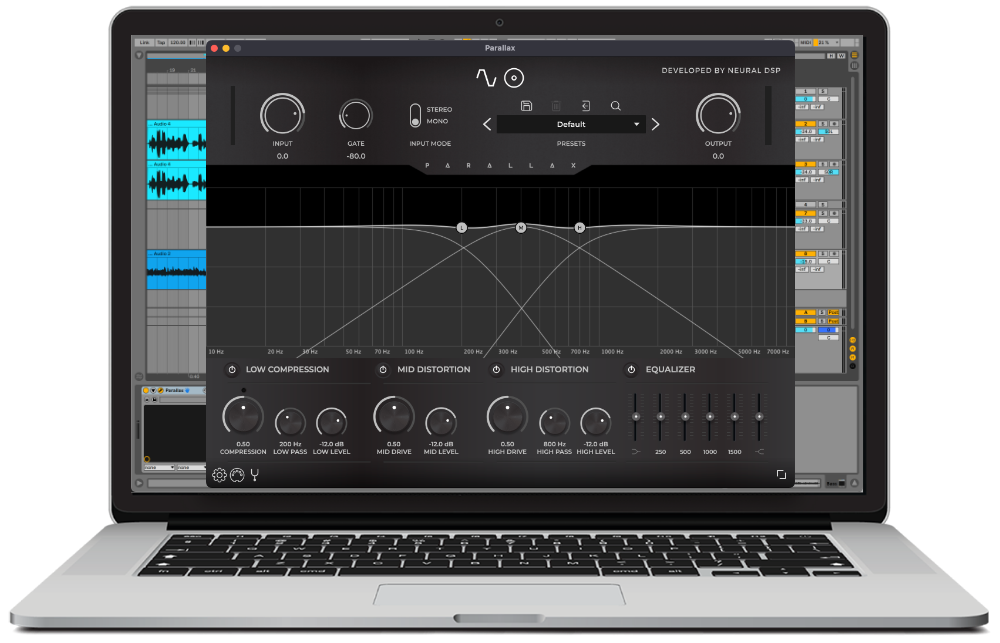Viewport: 1000px width, 643px height.
Task: Select the first cyan audio clip in Ableton
Action: 177,140
